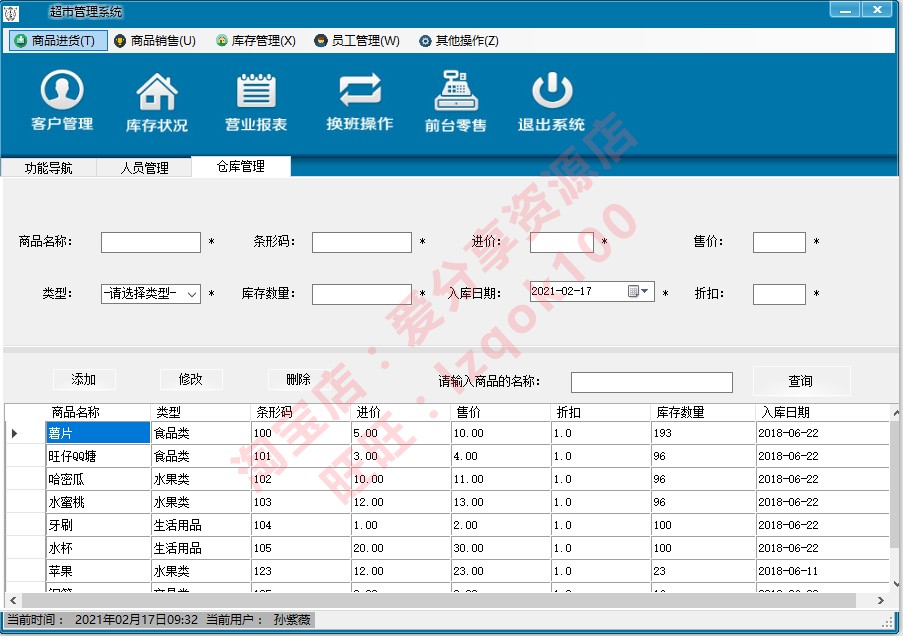This screenshot has height=636, width=903.
Task: Click the 换班操作 shift change icon
Action: (x=360, y=101)
